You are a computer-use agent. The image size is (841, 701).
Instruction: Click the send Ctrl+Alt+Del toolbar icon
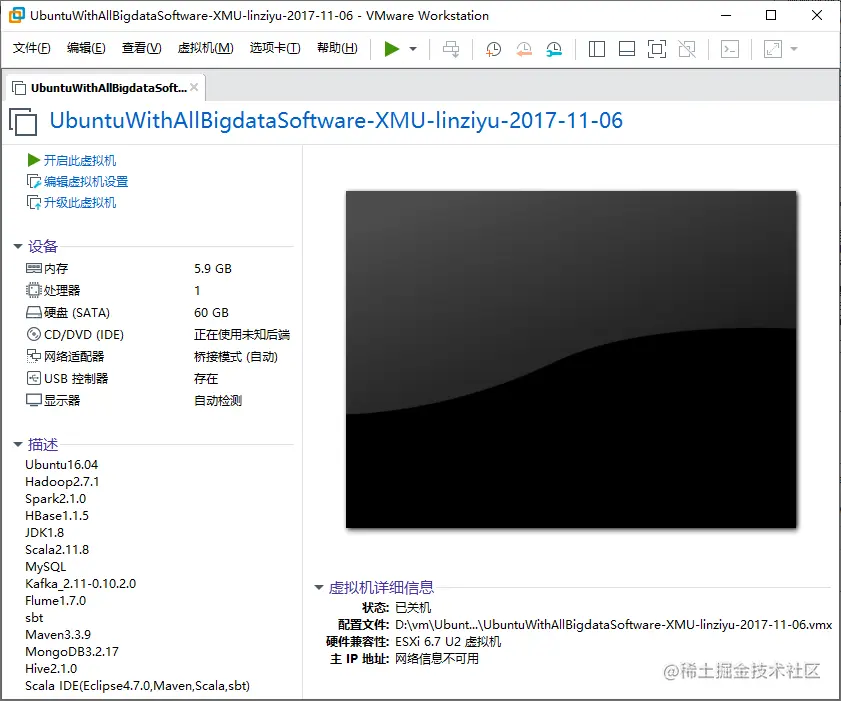click(x=451, y=49)
